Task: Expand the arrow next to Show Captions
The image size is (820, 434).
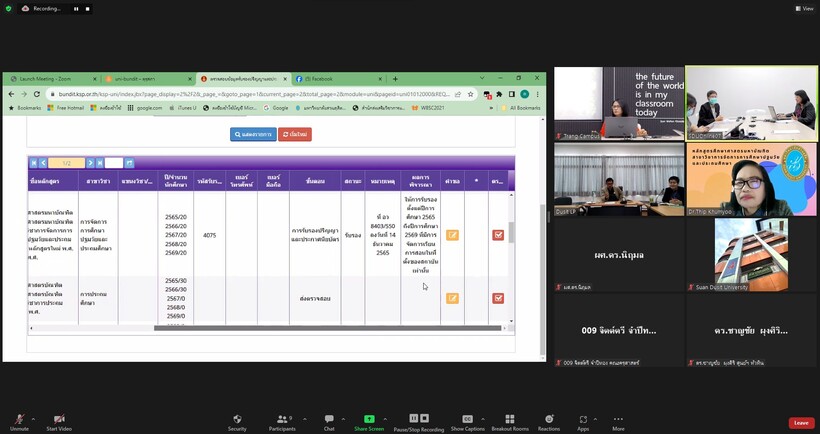Action: [x=482, y=419]
